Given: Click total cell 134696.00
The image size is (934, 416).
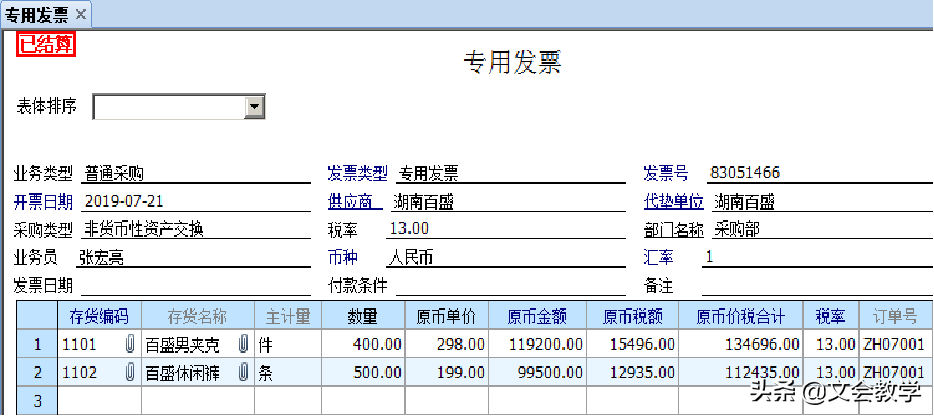Looking at the screenshot, I should [x=740, y=344].
